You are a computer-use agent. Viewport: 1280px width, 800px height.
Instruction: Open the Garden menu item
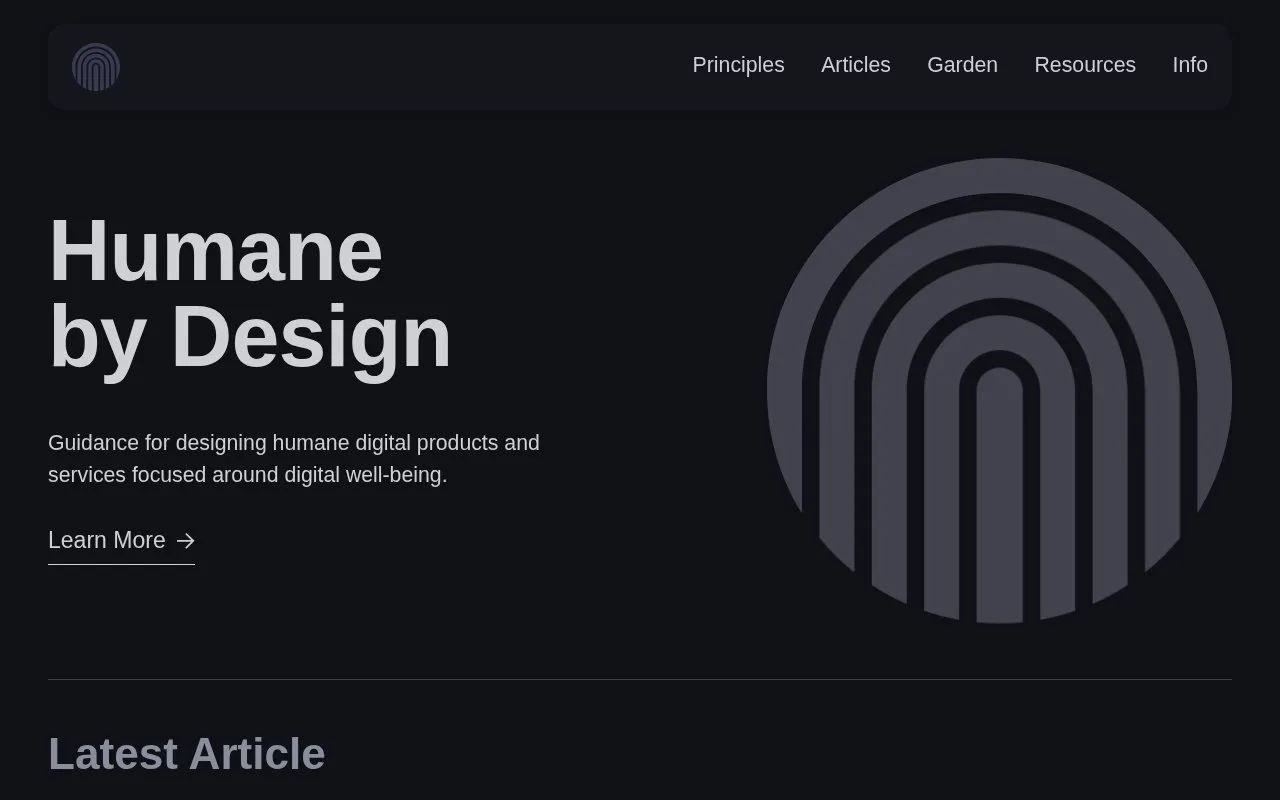(962, 65)
